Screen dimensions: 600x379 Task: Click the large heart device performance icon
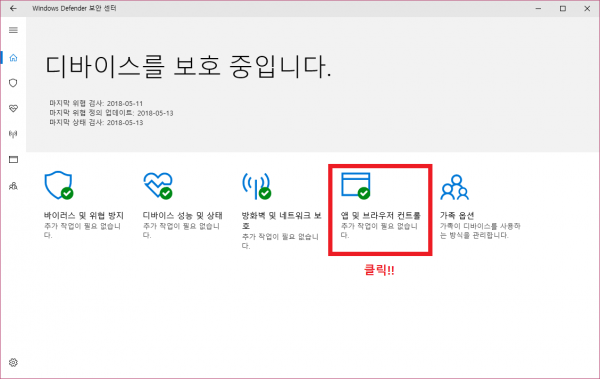(x=158, y=186)
